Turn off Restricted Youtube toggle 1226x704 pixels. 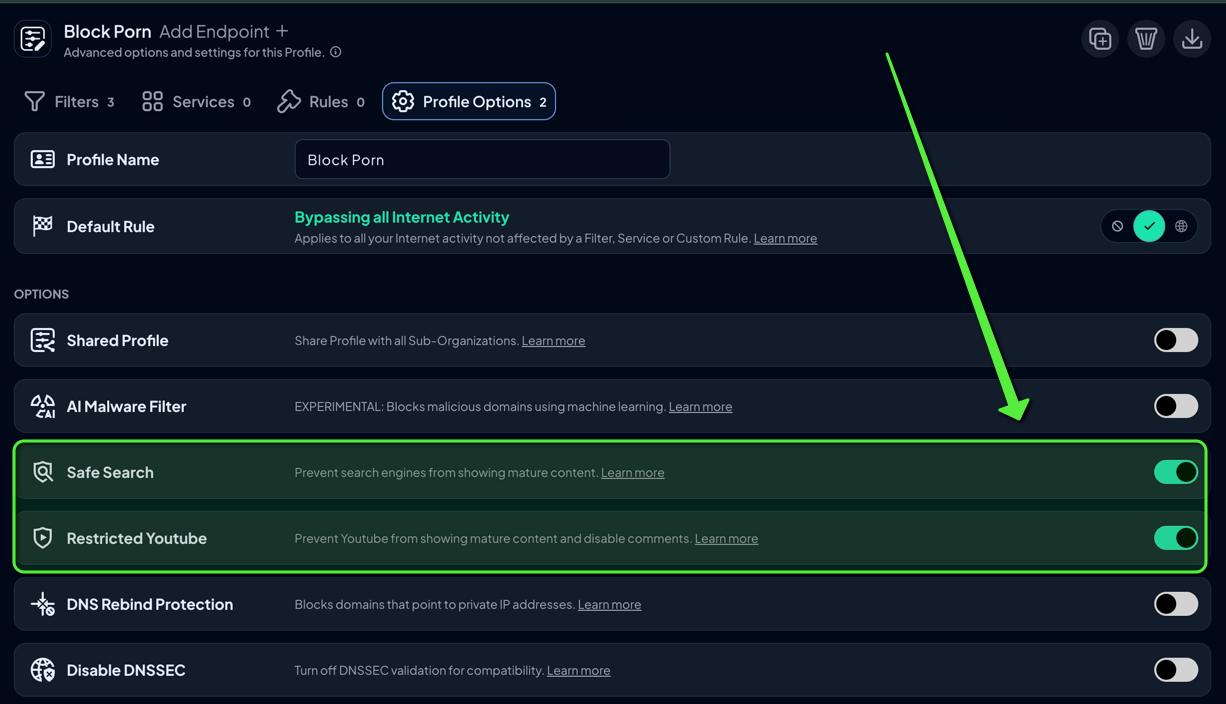(1175, 538)
